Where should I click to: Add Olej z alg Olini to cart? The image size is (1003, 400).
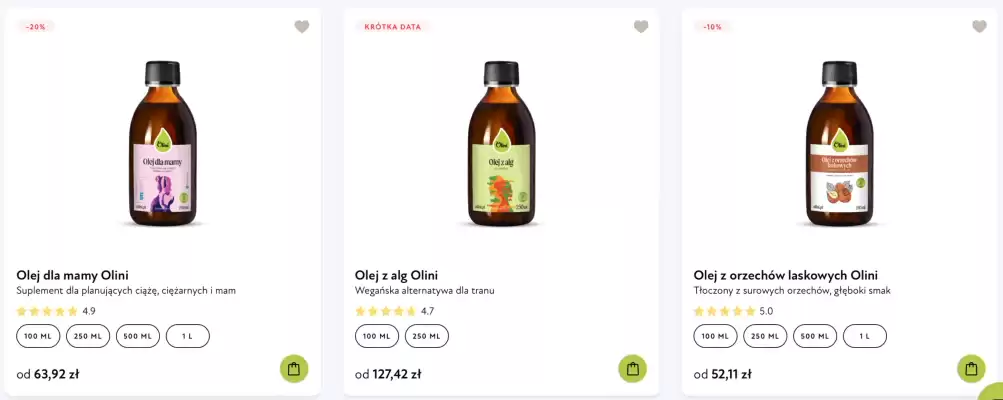tap(632, 369)
